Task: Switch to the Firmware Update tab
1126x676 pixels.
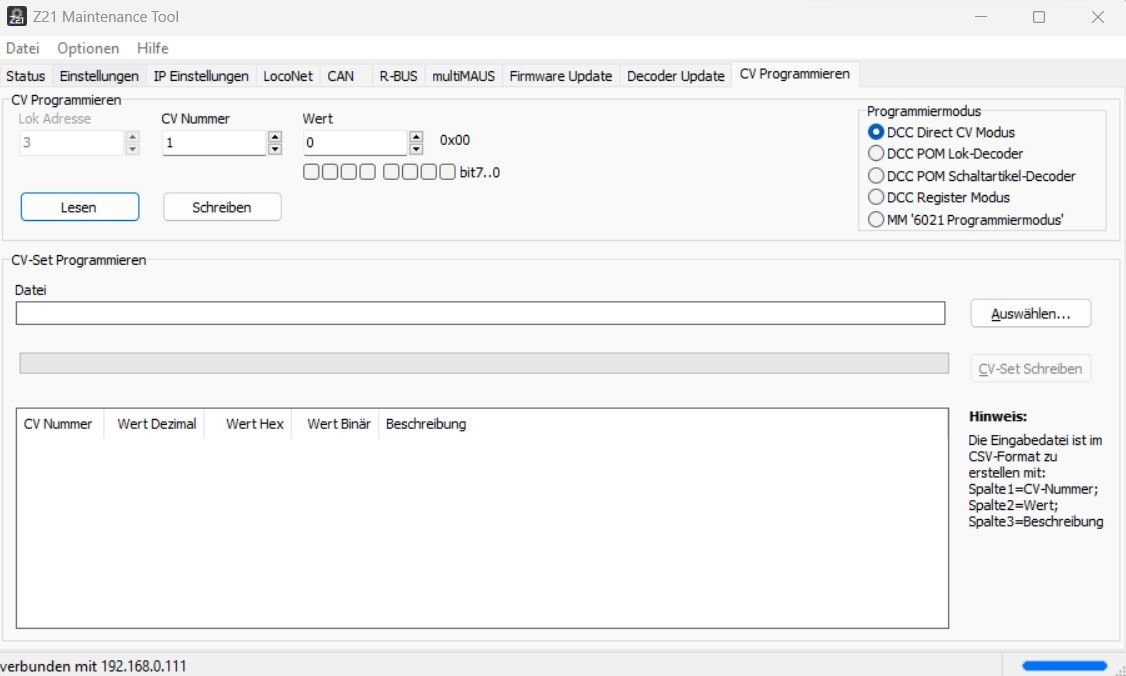Action: 560,76
